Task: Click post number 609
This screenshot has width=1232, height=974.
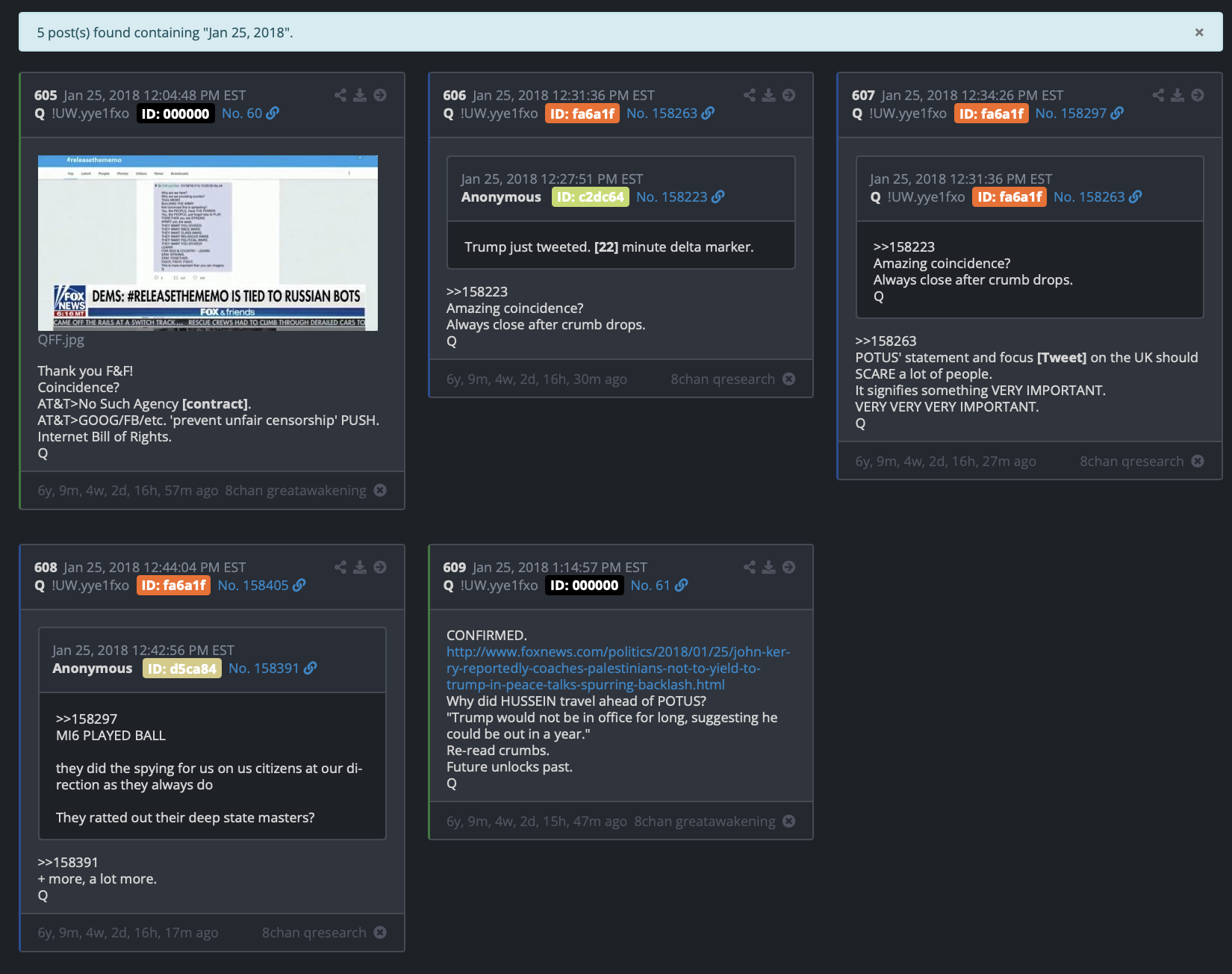Action: (455, 568)
